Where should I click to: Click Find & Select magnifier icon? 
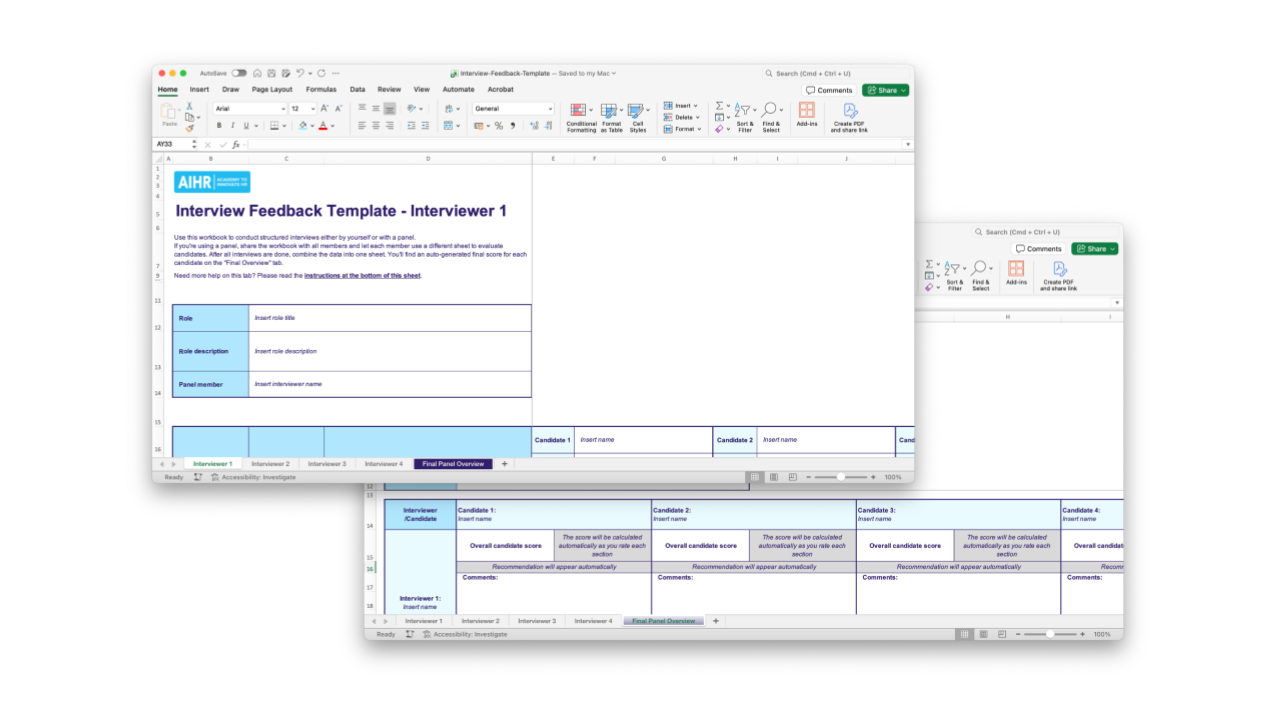(x=770, y=112)
